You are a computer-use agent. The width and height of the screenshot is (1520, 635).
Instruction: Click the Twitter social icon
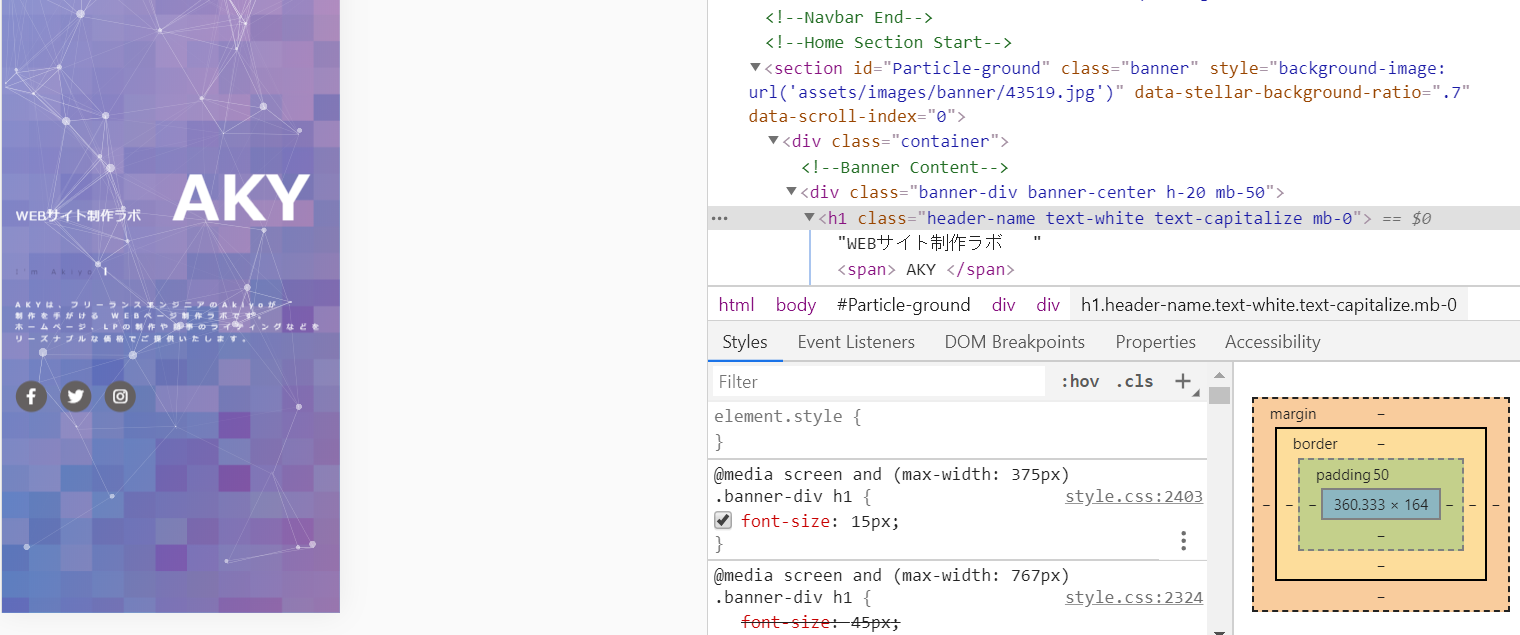(75, 397)
